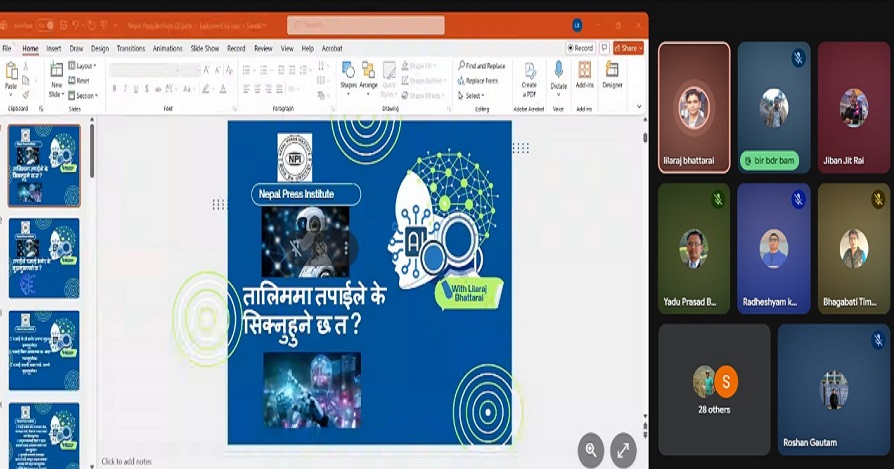Open the Shapes gallery
Image resolution: width=894 pixels, height=469 pixels.
pos(348,72)
